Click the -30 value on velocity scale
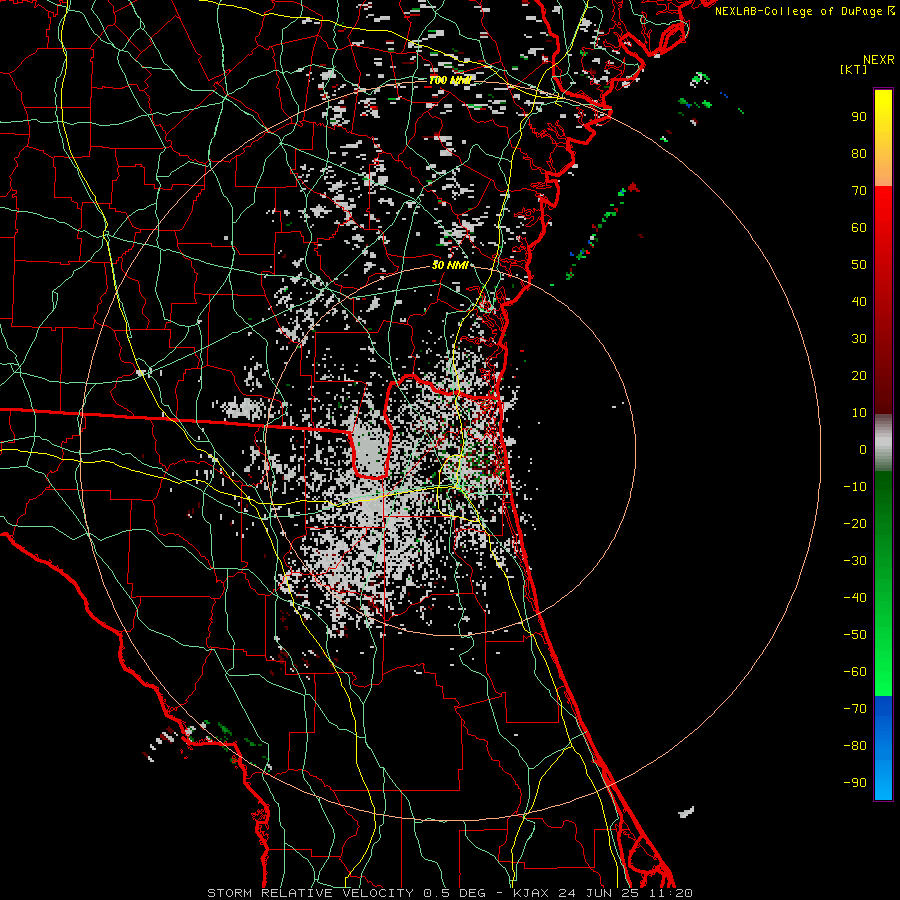Image resolution: width=900 pixels, height=900 pixels. click(855, 561)
